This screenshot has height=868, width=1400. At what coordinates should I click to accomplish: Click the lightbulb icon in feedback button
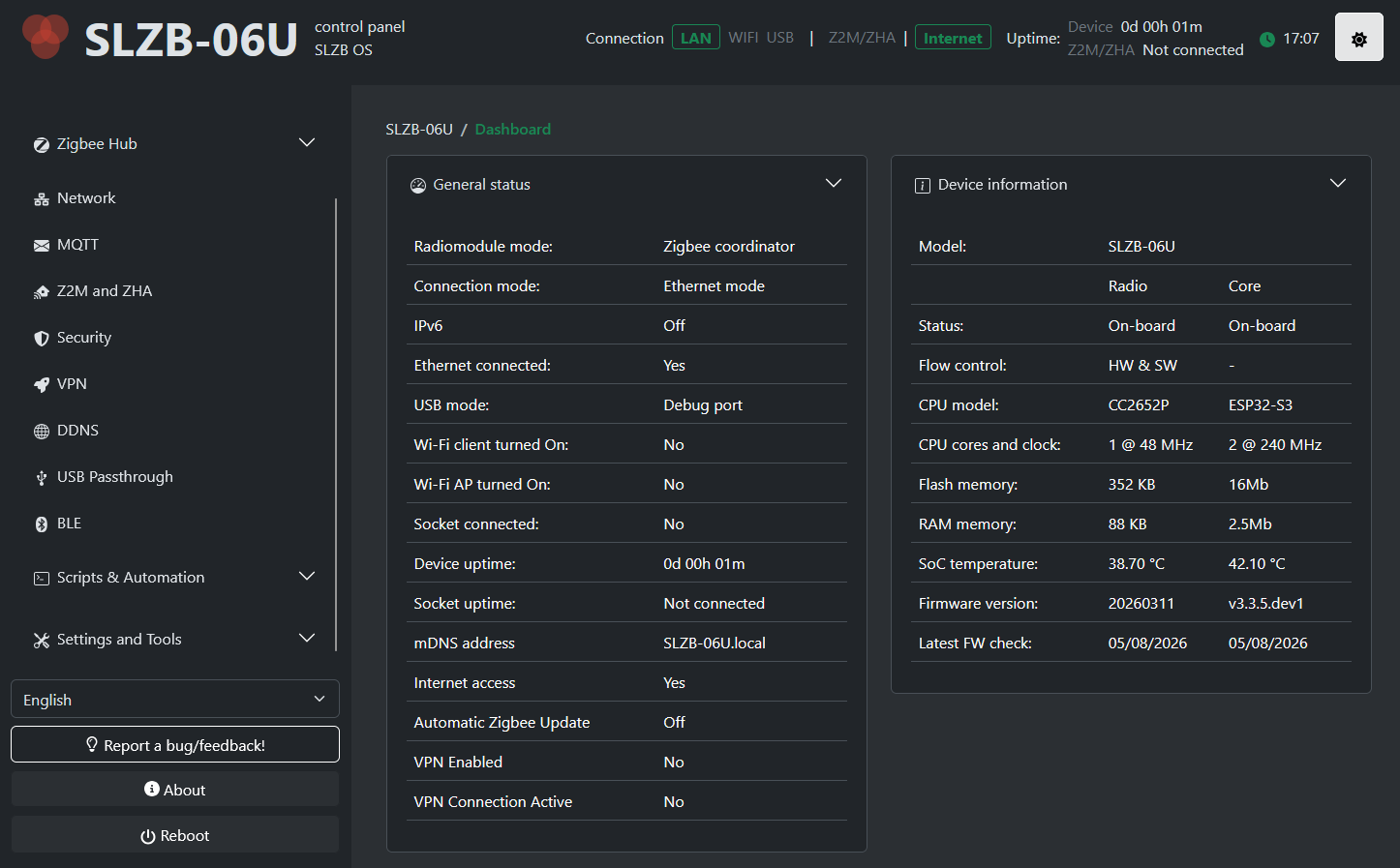click(92, 744)
